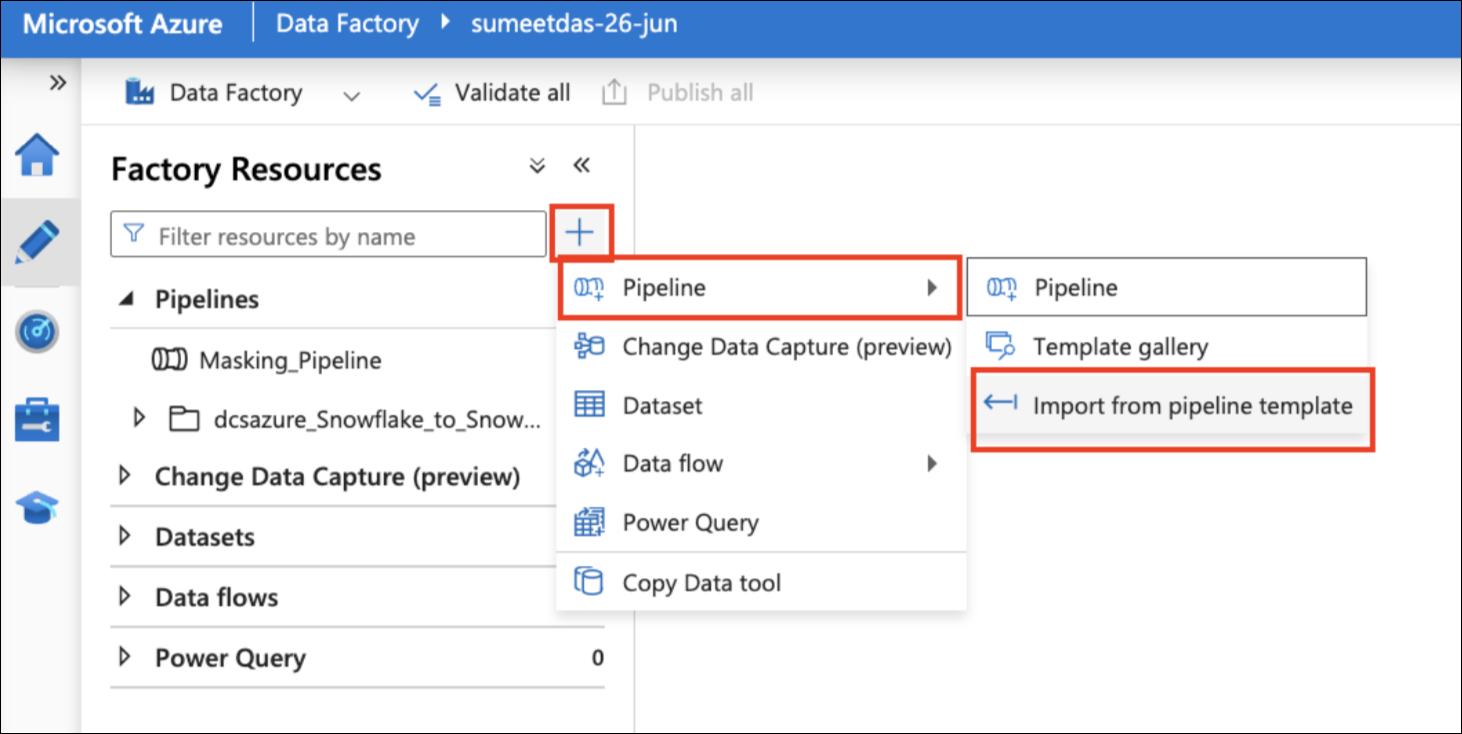Click the Publish all upload icon

(614, 93)
